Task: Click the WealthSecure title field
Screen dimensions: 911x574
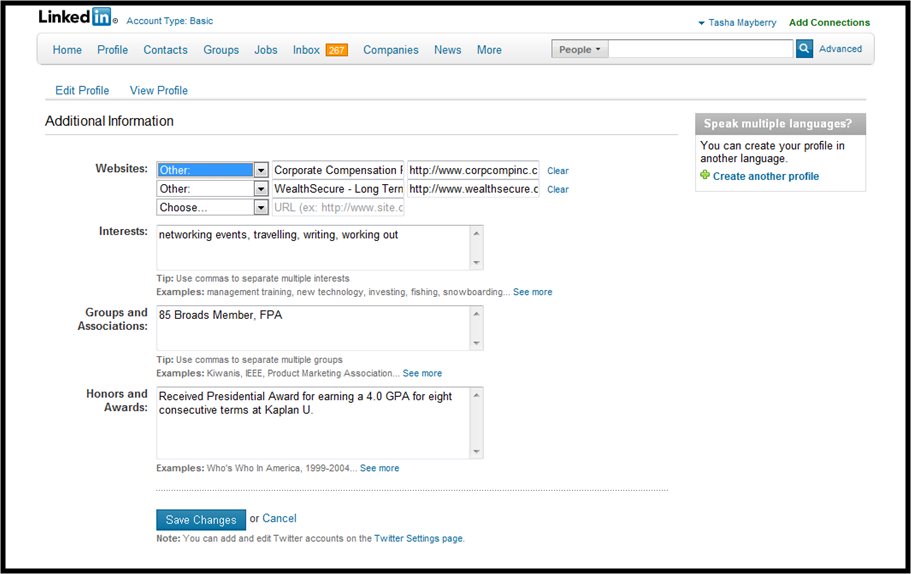Action: [x=338, y=189]
